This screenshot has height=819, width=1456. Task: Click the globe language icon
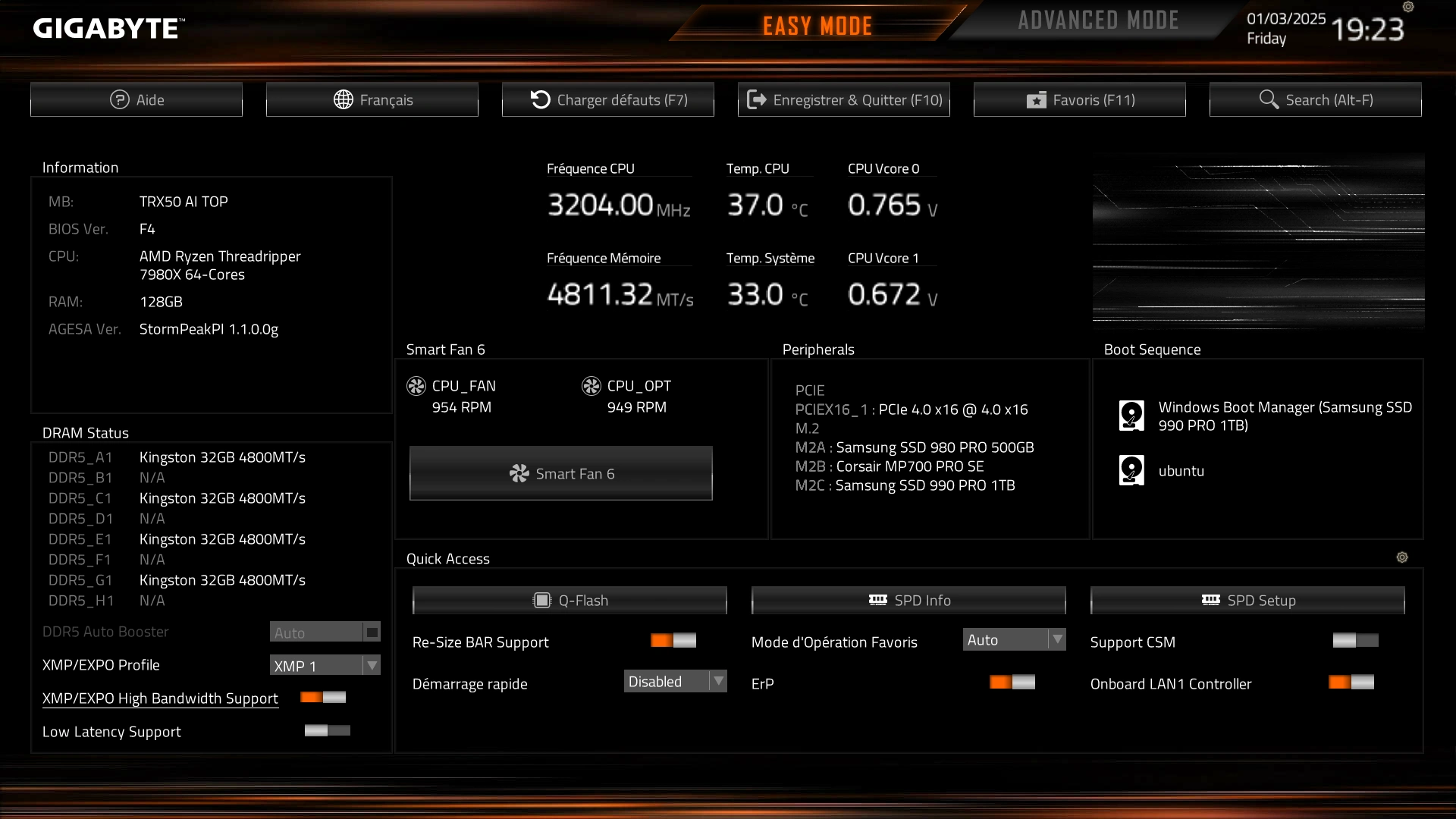[x=344, y=99]
